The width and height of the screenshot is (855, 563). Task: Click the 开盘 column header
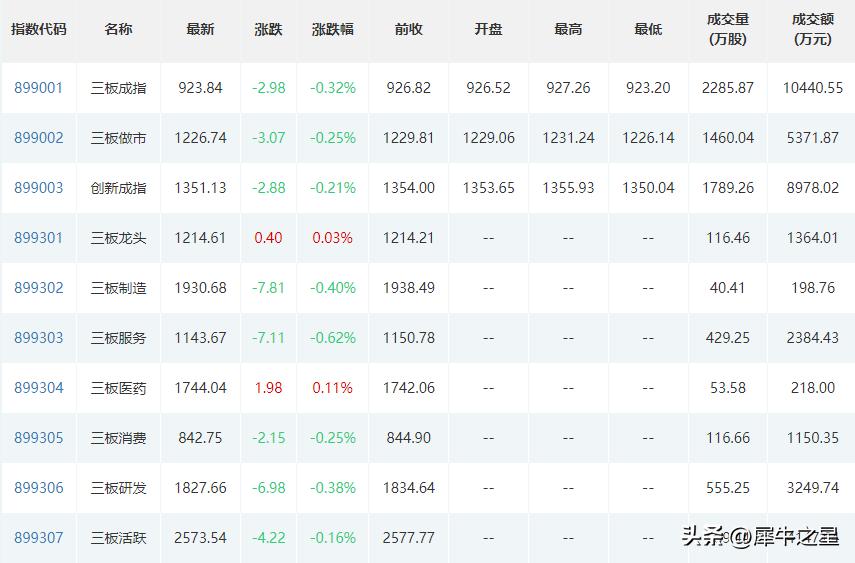tap(488, 29)
